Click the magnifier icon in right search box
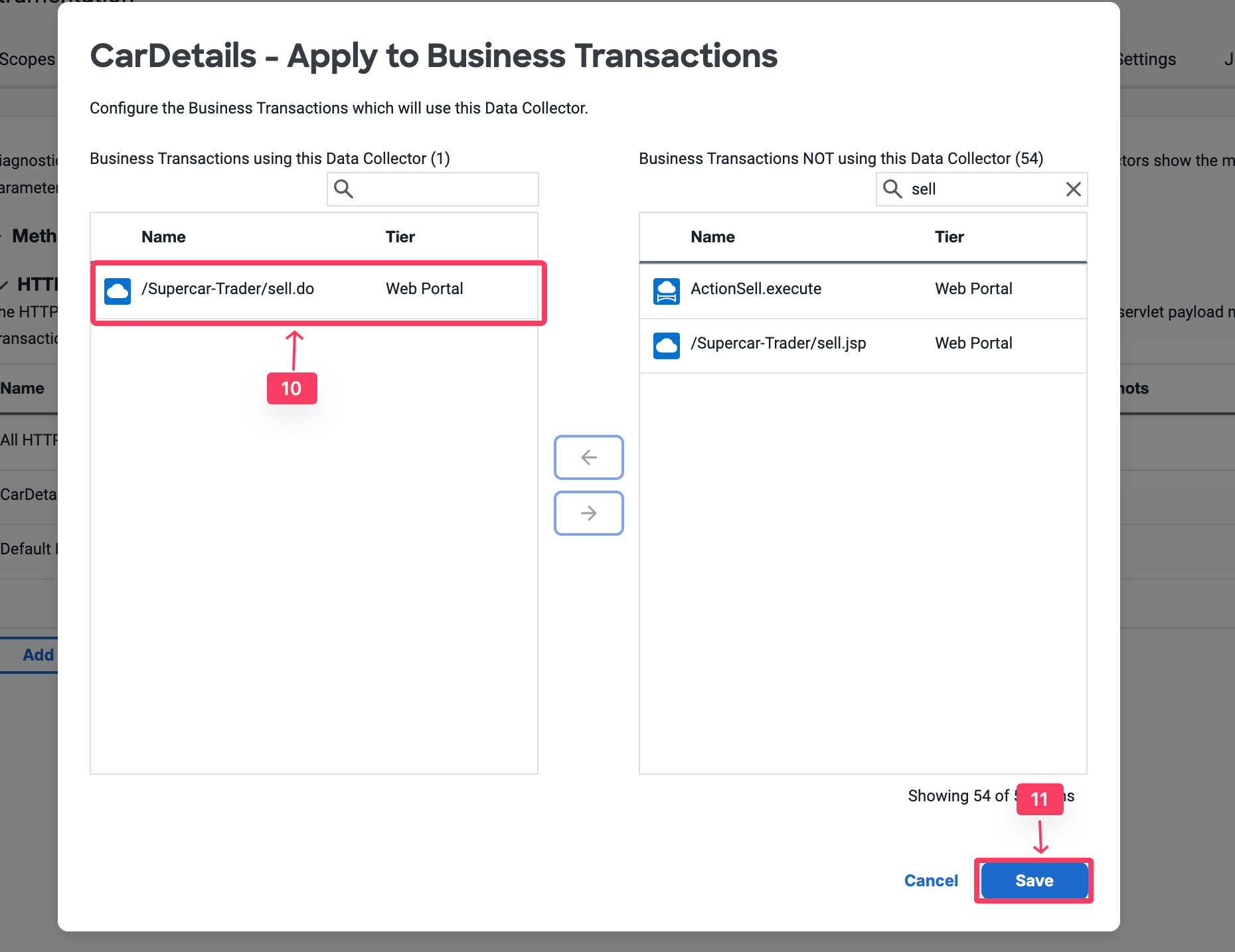Viewport: 1235px width, 952px height. [x=892, y=189]
